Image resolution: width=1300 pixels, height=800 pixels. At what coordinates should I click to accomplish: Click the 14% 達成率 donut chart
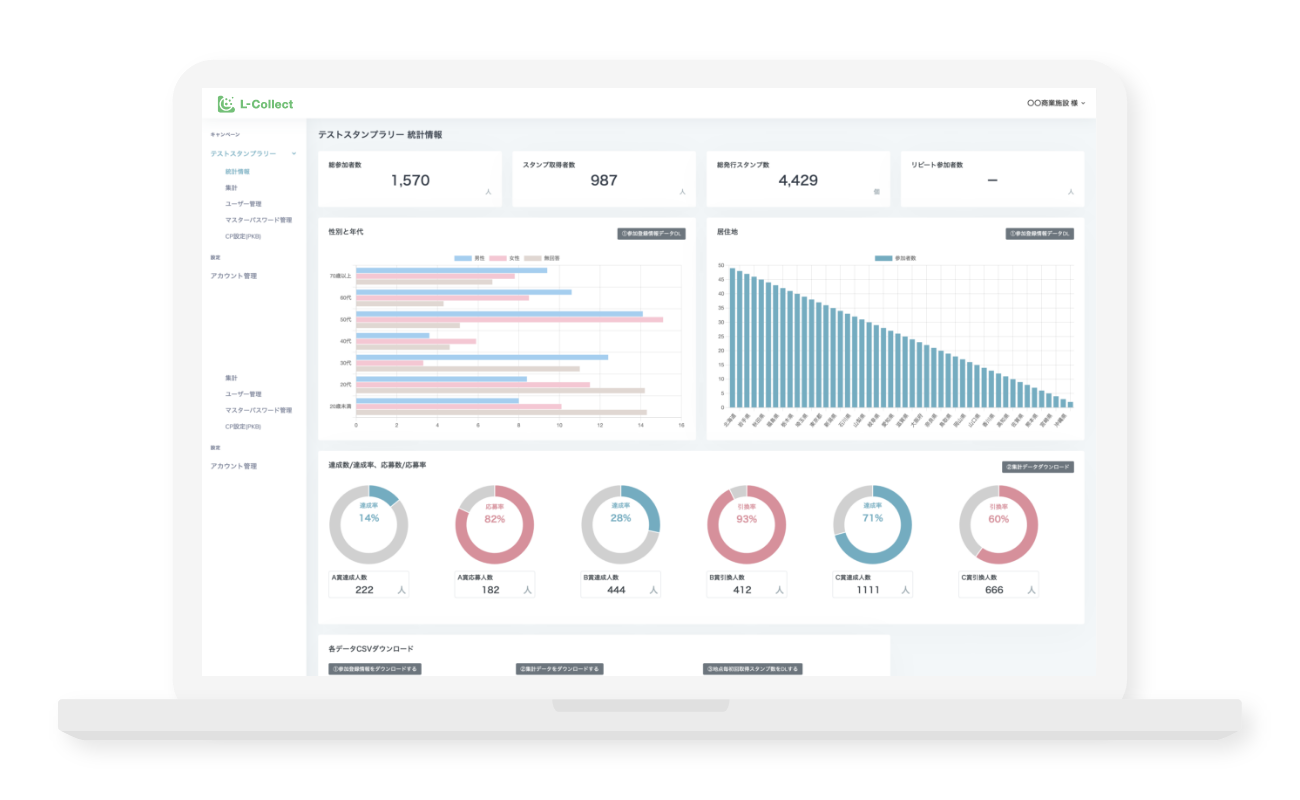369,525
